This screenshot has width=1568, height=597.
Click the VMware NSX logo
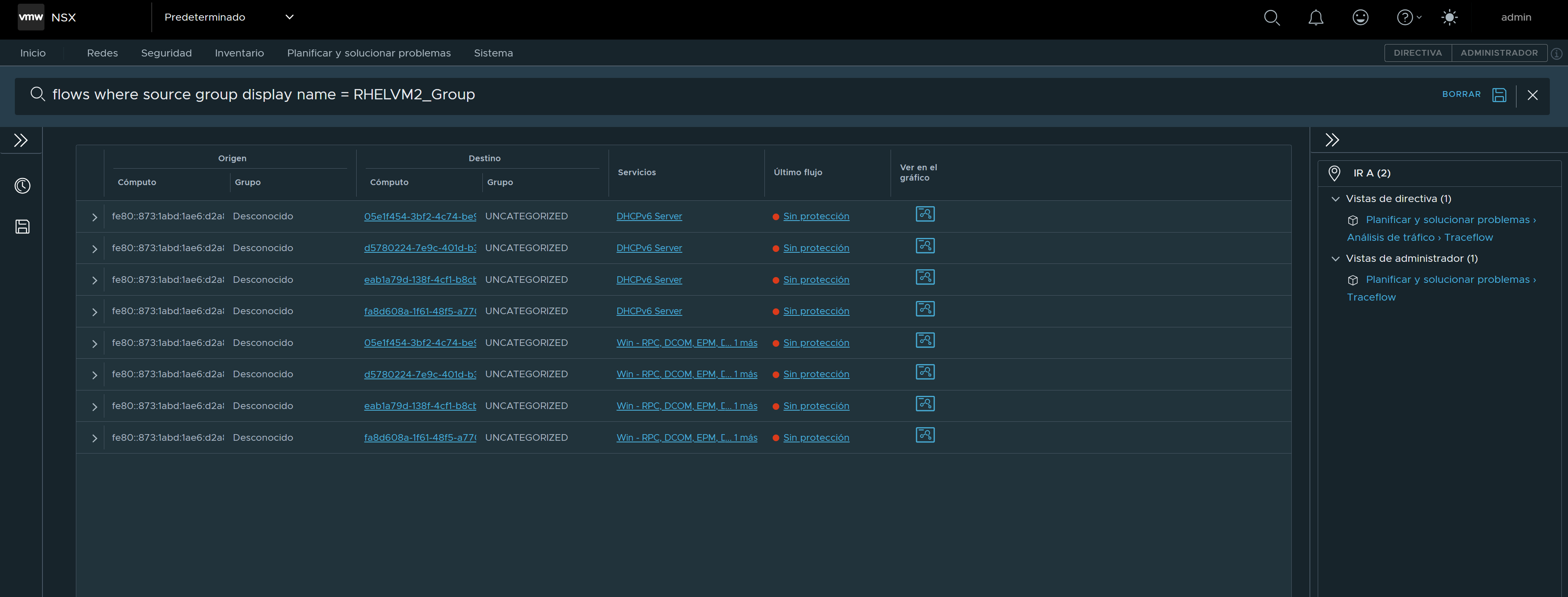point(31,17)
